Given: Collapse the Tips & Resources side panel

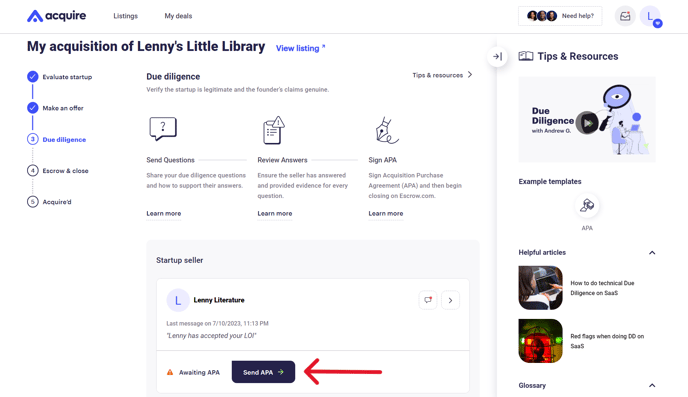Looking at the screenshot, I should [497, 57].
